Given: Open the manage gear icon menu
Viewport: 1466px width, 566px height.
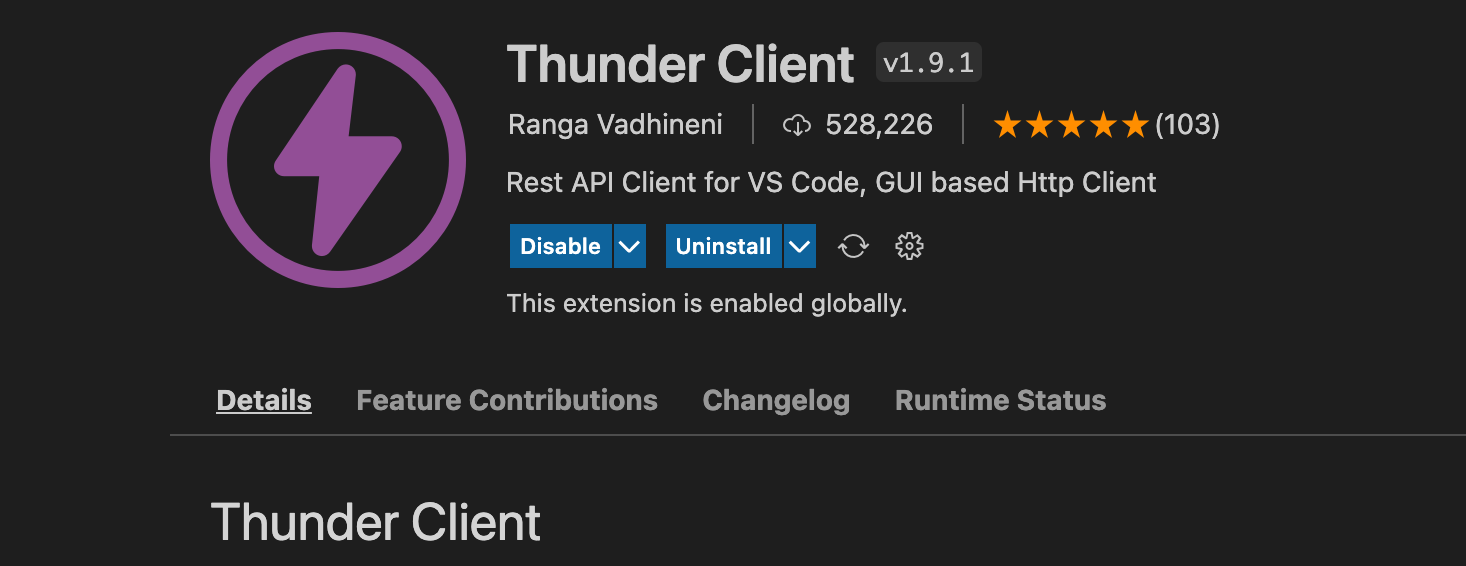Looking at the screenshot, I should point(909,246).
